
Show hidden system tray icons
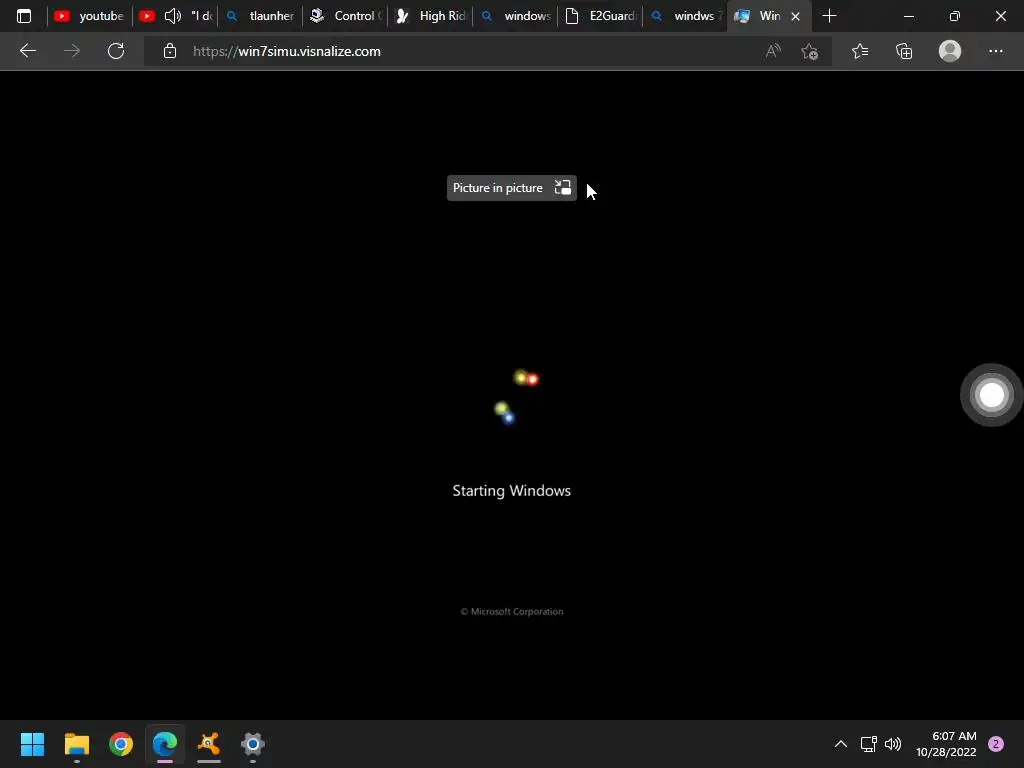(x=840, y=744)
